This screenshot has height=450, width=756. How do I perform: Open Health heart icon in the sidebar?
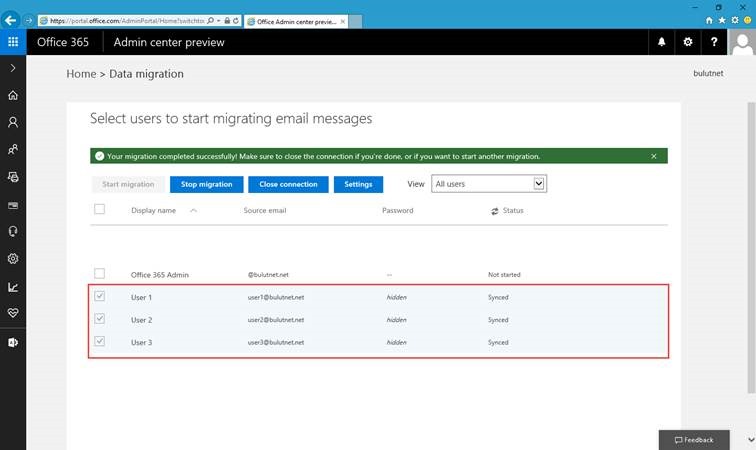pos(13,313)
